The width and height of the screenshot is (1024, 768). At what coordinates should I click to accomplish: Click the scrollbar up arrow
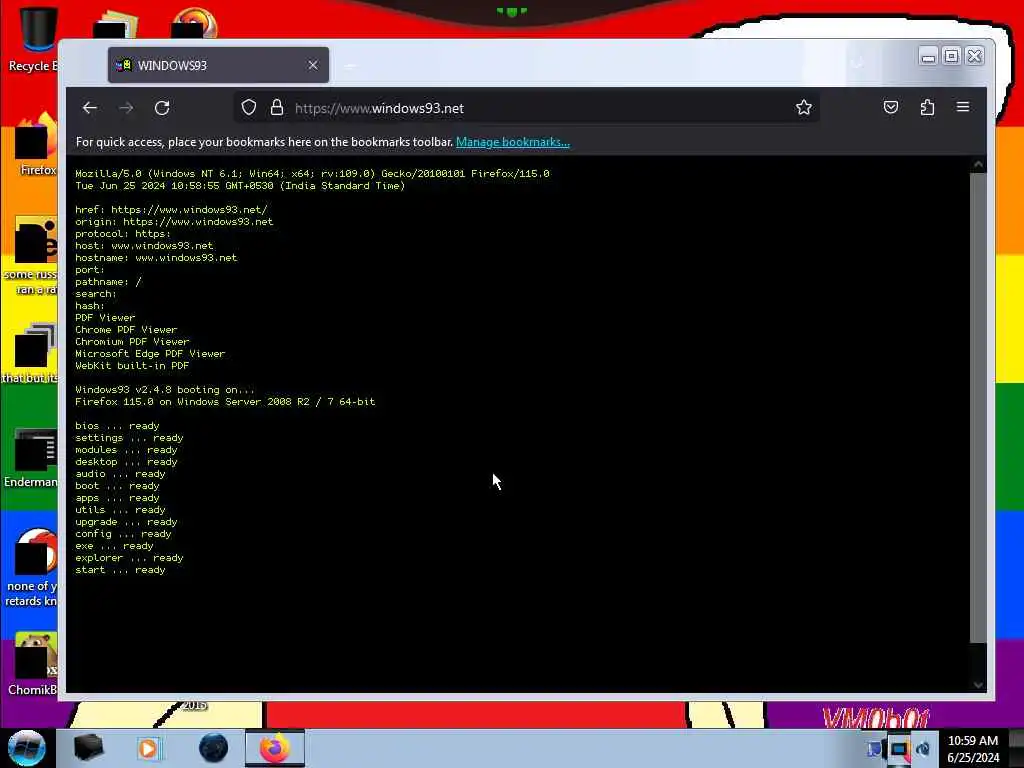[978, 165]
